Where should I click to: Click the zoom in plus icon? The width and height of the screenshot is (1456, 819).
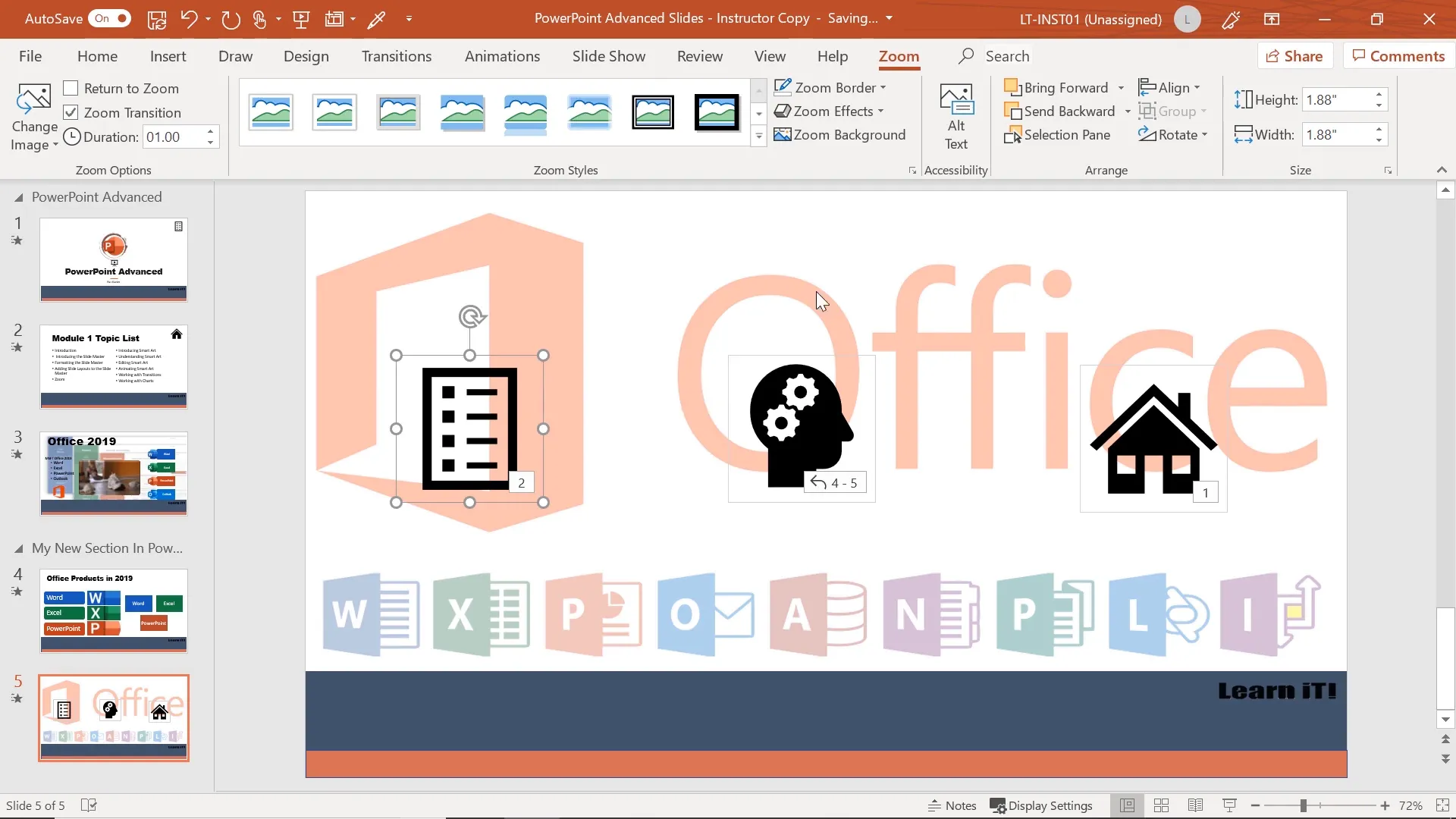coord(1385,805)
